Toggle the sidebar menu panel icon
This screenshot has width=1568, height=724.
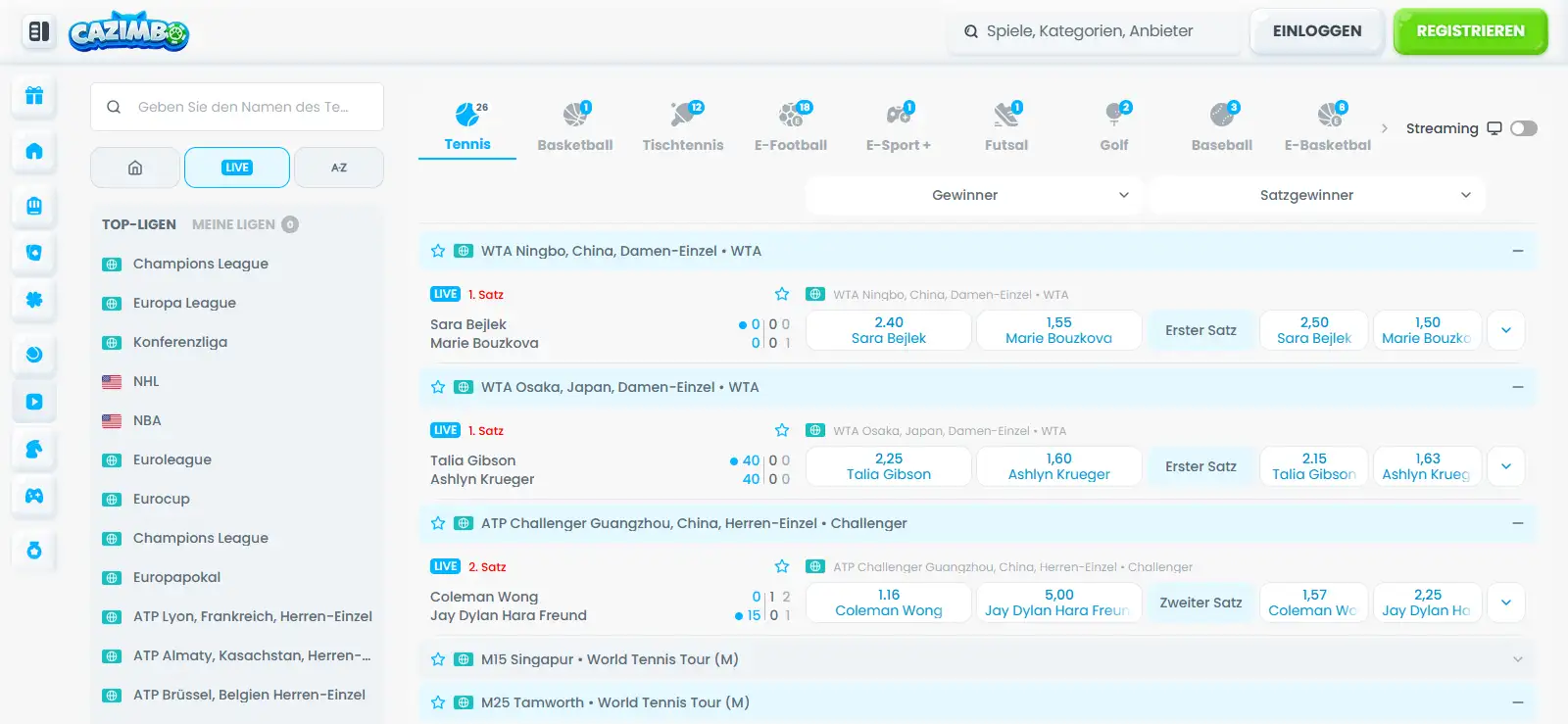click(x=39, y=31)
